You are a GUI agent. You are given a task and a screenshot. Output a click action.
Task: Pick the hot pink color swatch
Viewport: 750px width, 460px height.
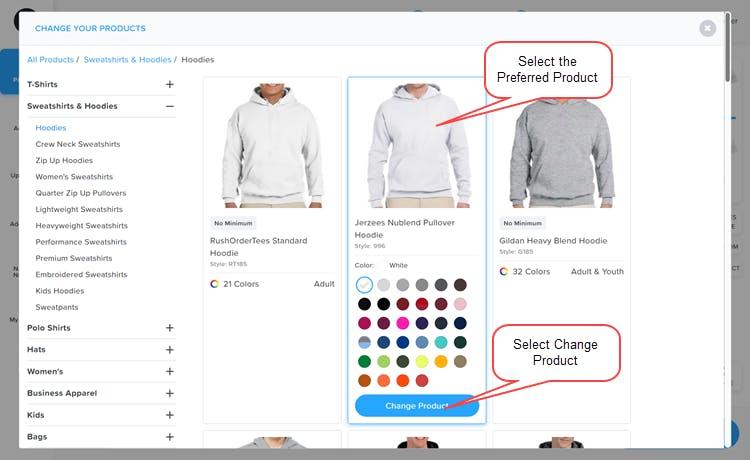[403, 323]
